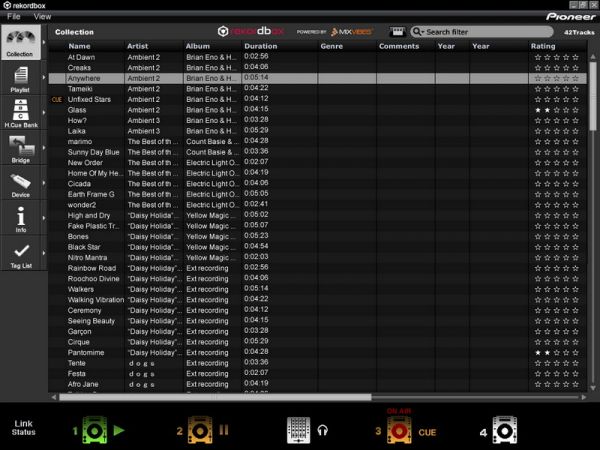Click the mixer icon in link status bar
The height and width of the screenshot is (450, 600).
(298, 430)
